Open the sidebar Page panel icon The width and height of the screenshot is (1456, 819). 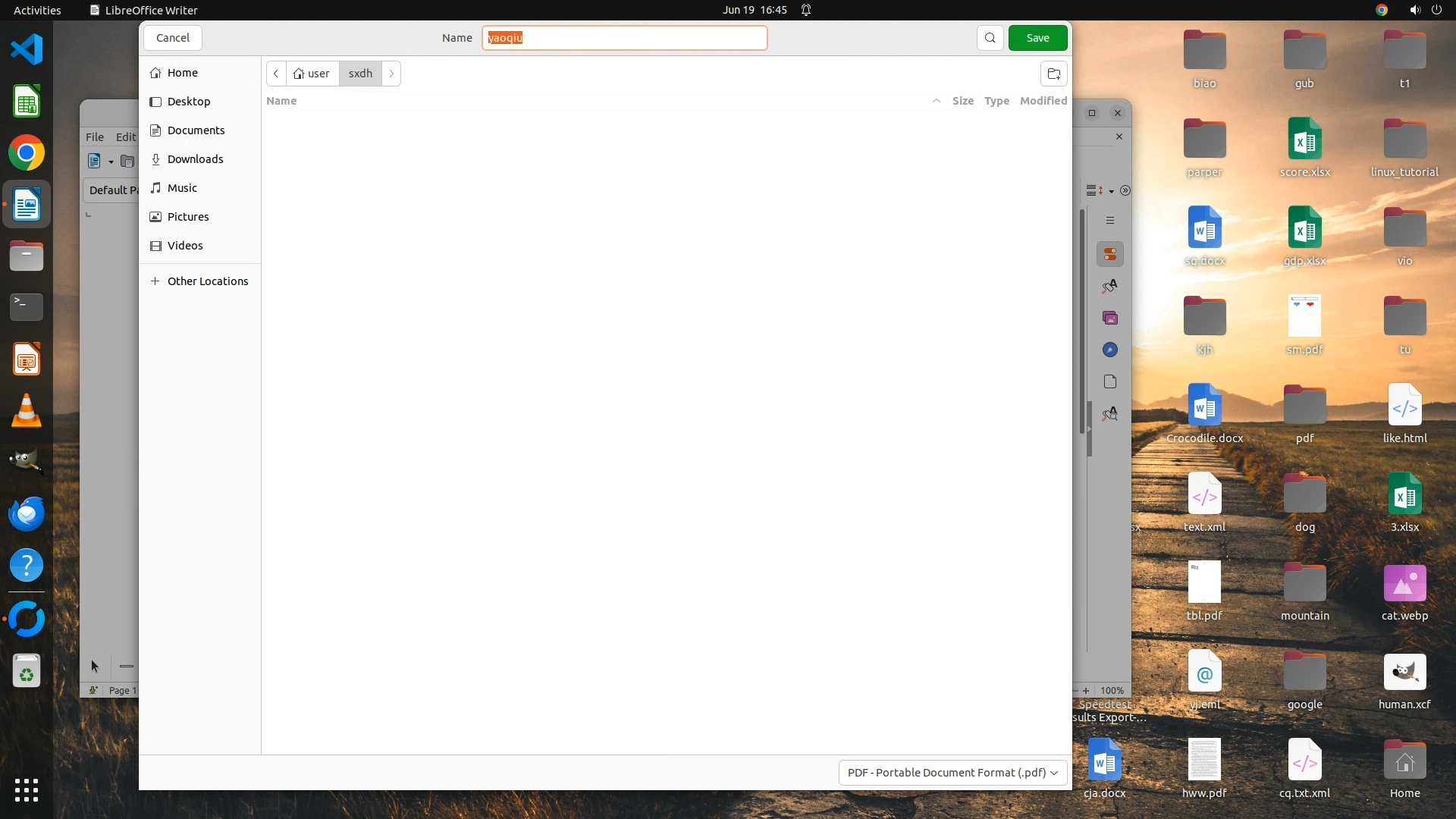pyautogui.click(x=1110, y=381)
